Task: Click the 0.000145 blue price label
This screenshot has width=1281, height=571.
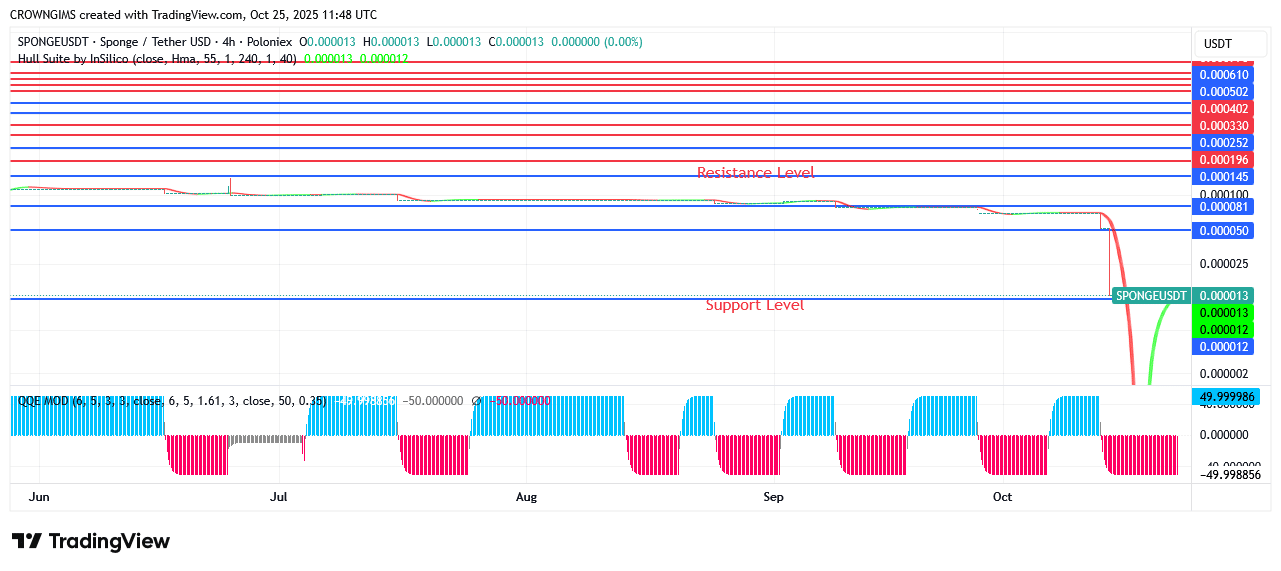Action: coord(1224,177)
